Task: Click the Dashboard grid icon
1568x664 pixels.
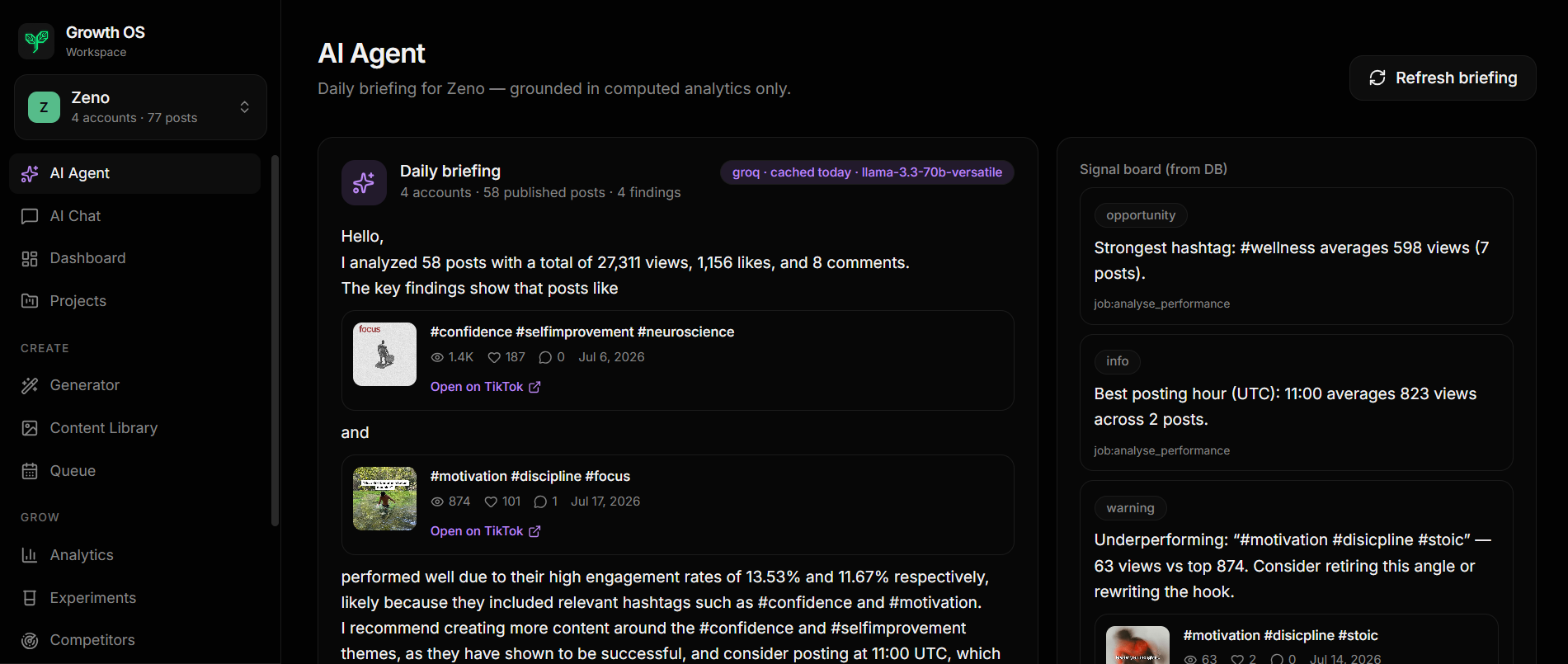Action: click(30, 259)
